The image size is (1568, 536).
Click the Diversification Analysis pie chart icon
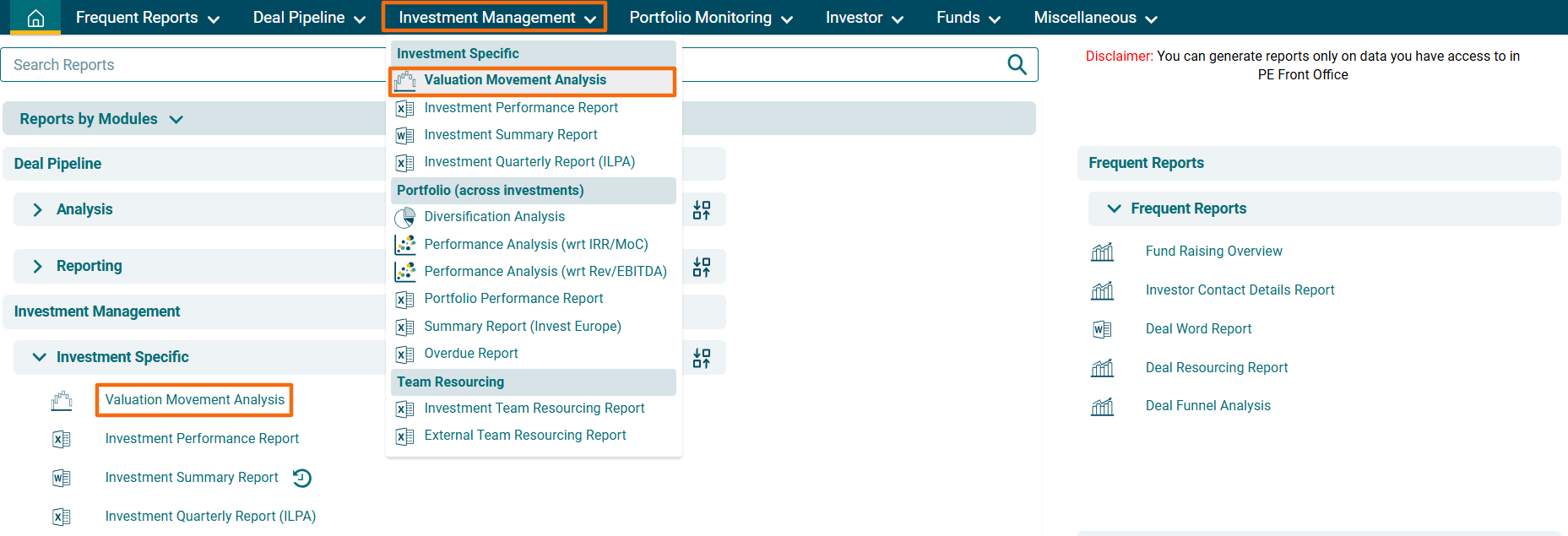click(405, 218)
